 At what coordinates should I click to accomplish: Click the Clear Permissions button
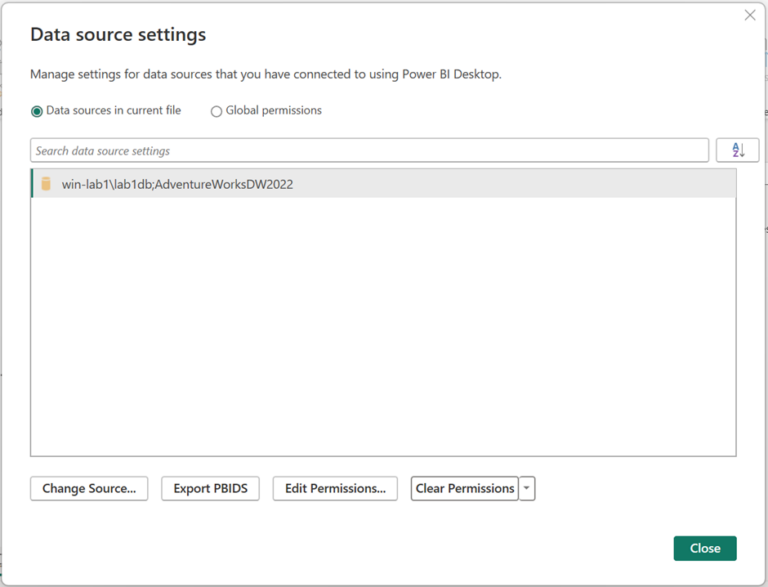464,488
